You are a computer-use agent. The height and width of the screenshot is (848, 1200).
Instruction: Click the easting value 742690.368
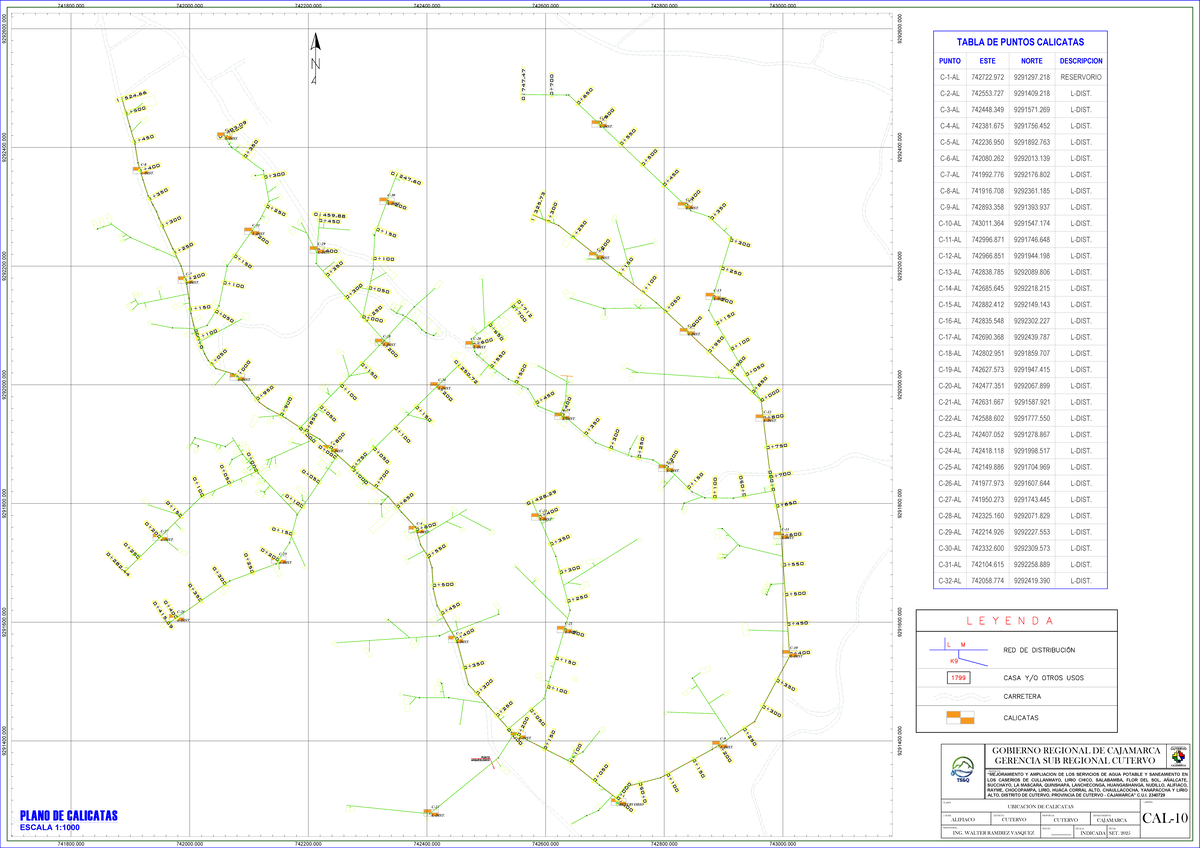tap(988, 336)
